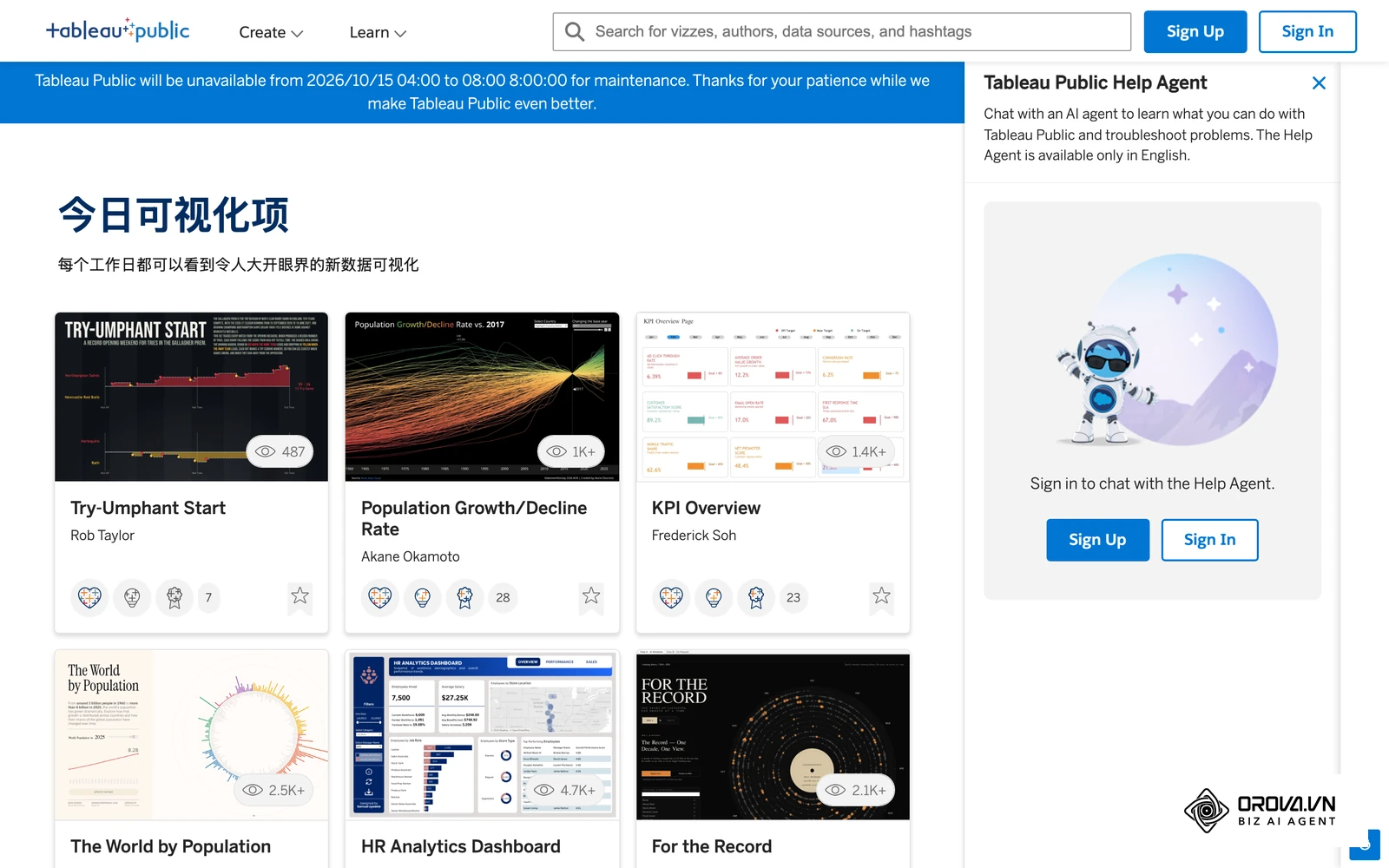Click ribbon award badge under Try-Umphant Start
Image resolution: width=1389 pixels, height=868 pixels.
click(174, 597)
